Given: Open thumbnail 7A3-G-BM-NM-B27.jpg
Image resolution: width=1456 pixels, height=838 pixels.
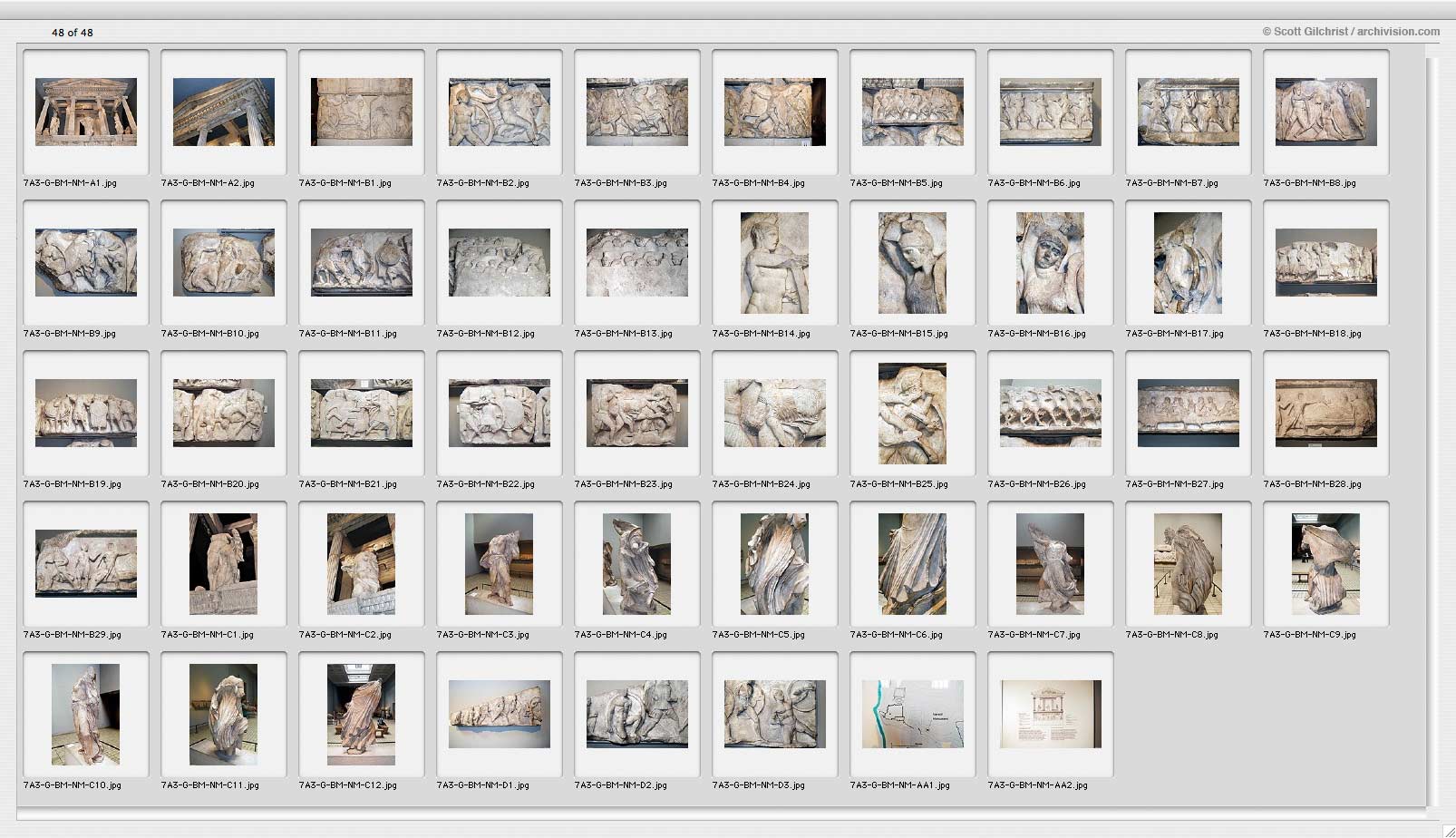Looking at the screenshot, I should coord(1189,413).
